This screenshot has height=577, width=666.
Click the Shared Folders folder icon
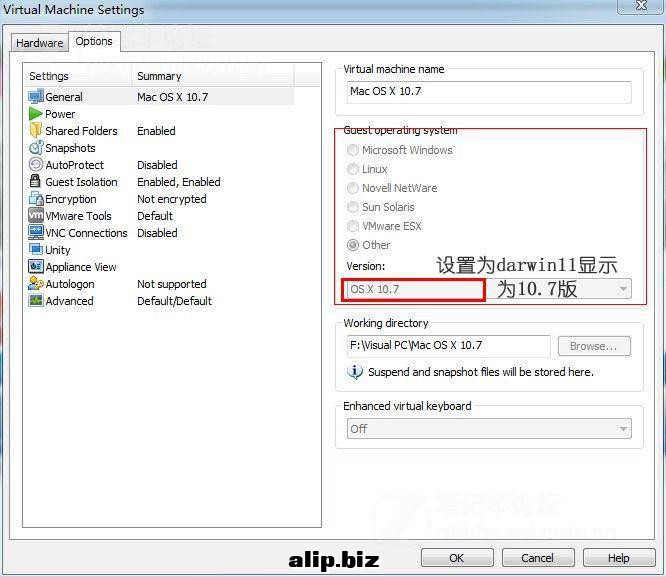[36, 130]
